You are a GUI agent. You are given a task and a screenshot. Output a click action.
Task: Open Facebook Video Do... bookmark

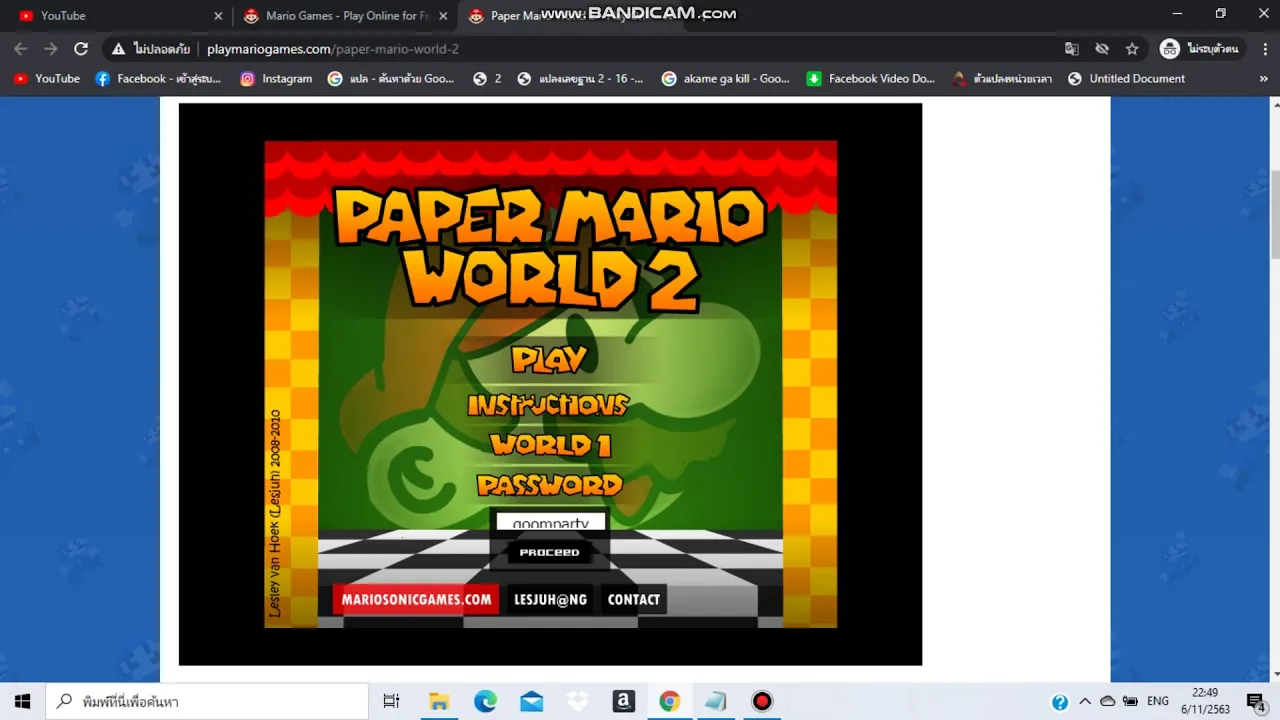click(871, 78)
